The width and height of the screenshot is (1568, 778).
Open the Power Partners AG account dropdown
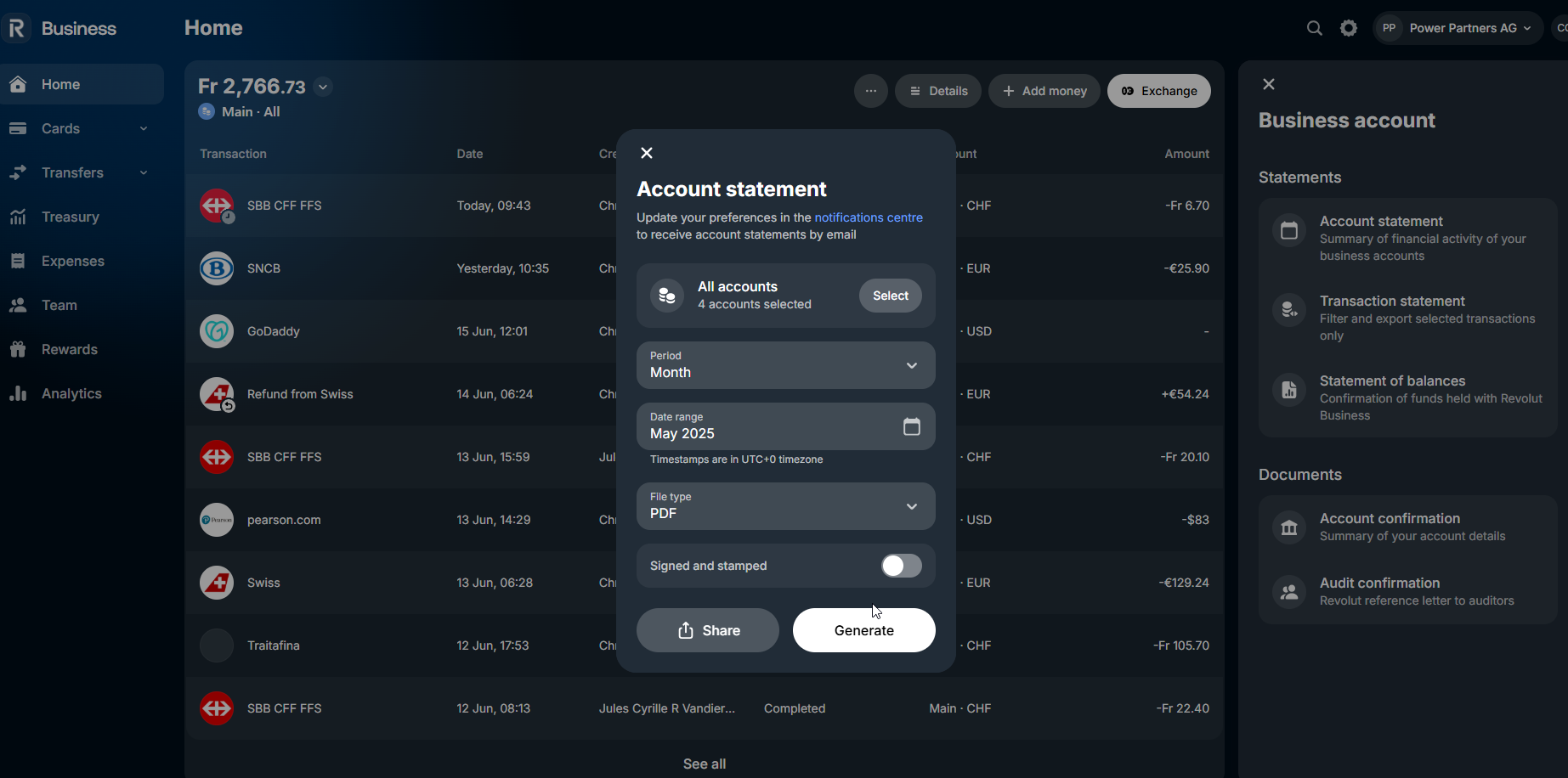coord(1458,28)
